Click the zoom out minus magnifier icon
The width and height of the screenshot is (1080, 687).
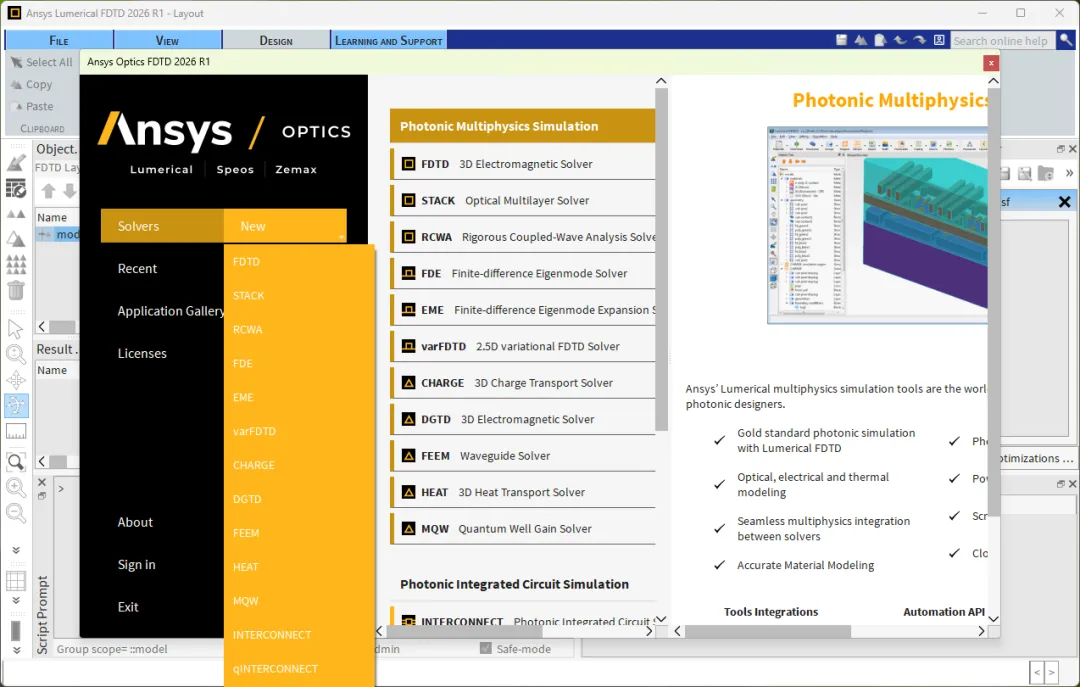coord(16,513)
